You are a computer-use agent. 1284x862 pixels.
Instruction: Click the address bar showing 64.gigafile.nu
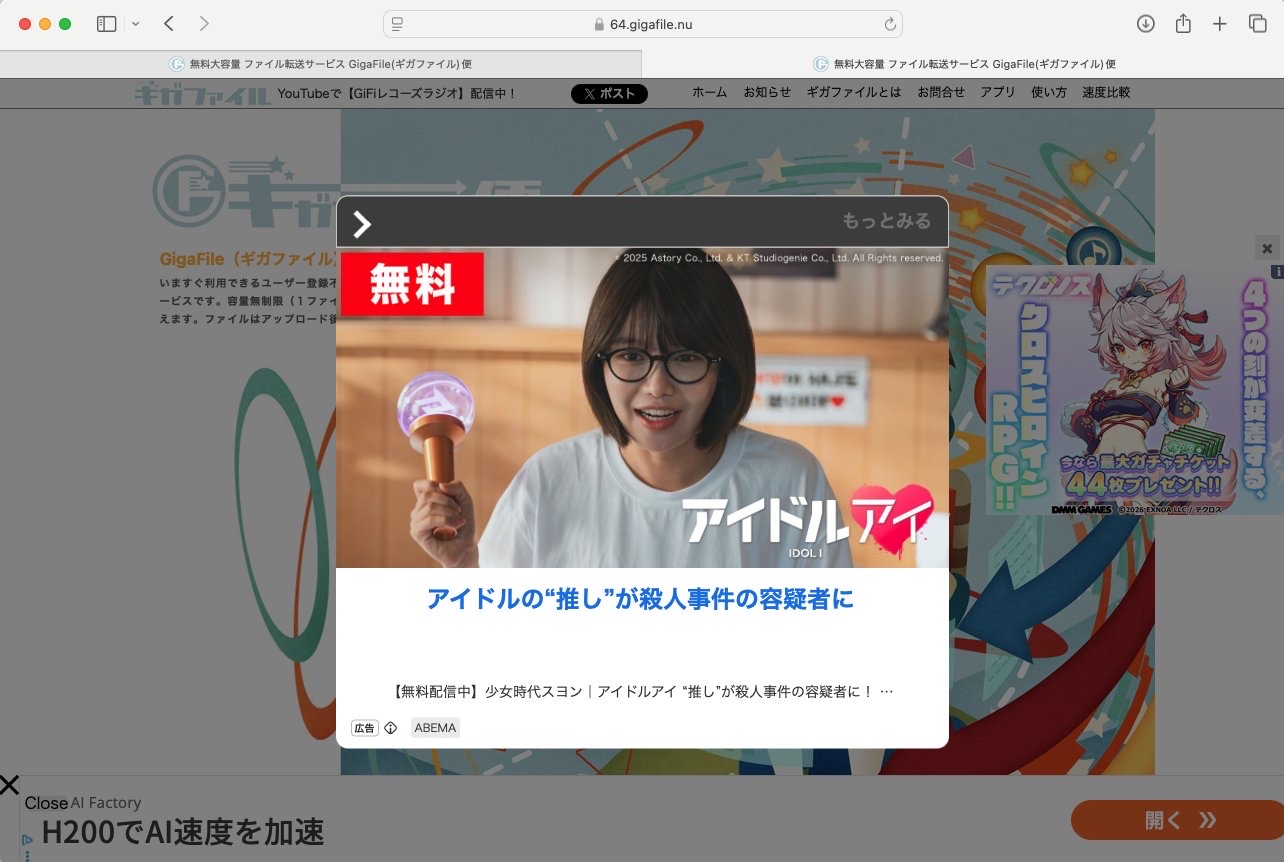click(642, 24)
